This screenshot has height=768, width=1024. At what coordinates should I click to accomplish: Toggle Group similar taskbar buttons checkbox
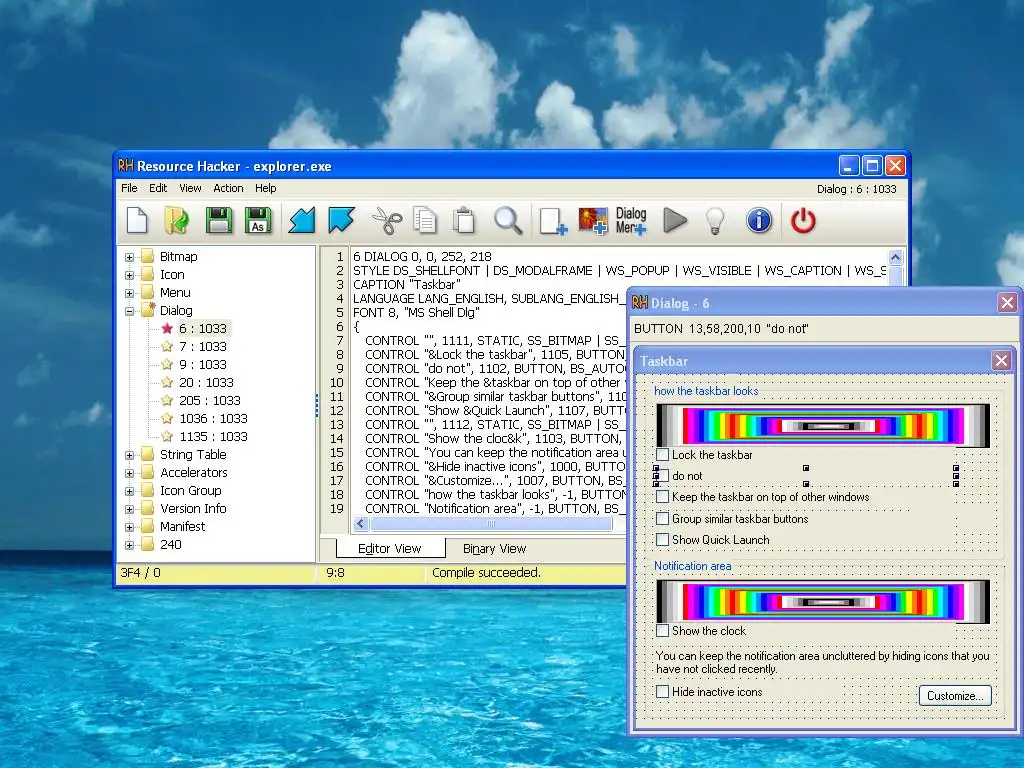tap(662, 519)
